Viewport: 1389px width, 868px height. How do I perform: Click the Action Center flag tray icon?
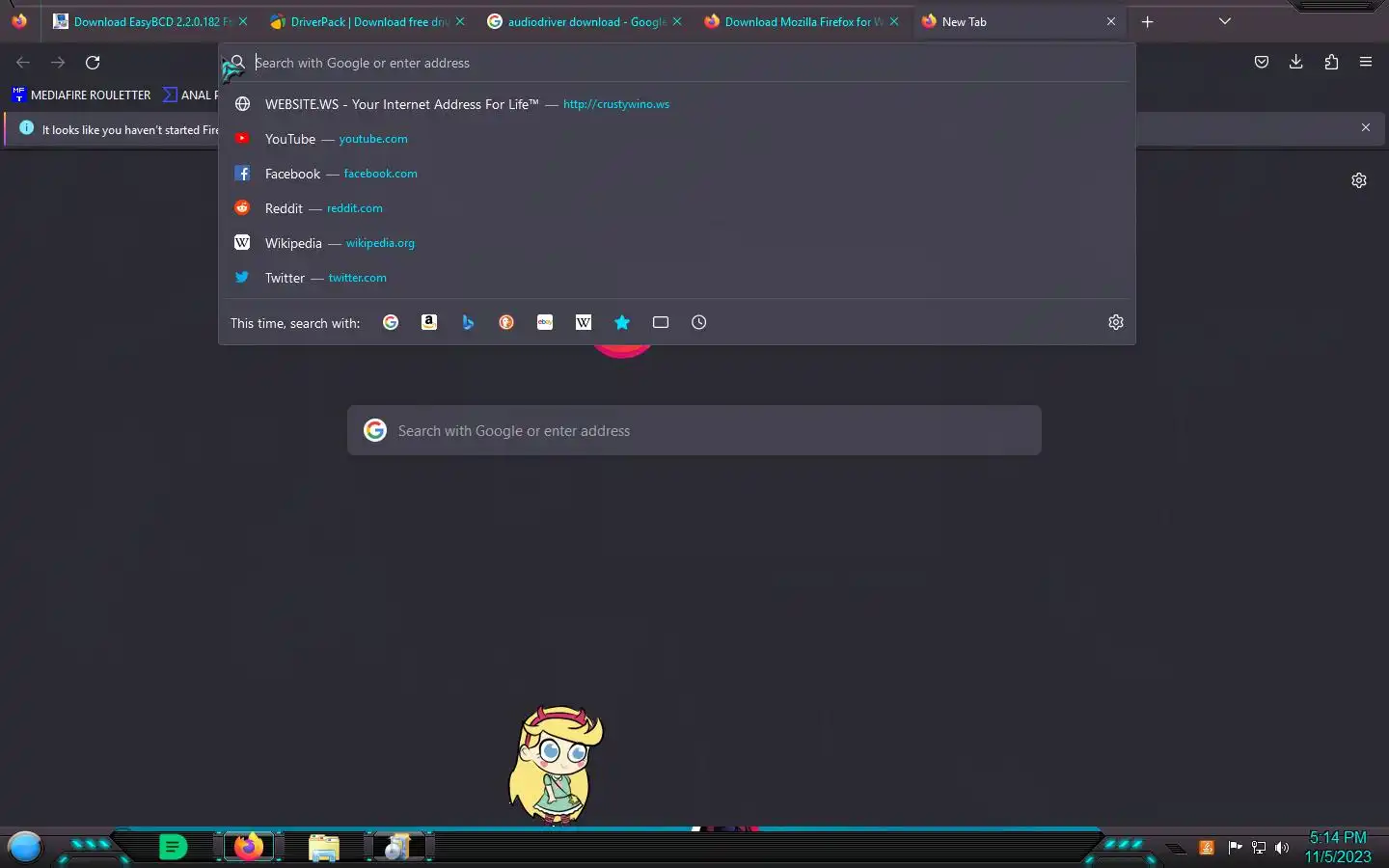tap(1235, 848)
